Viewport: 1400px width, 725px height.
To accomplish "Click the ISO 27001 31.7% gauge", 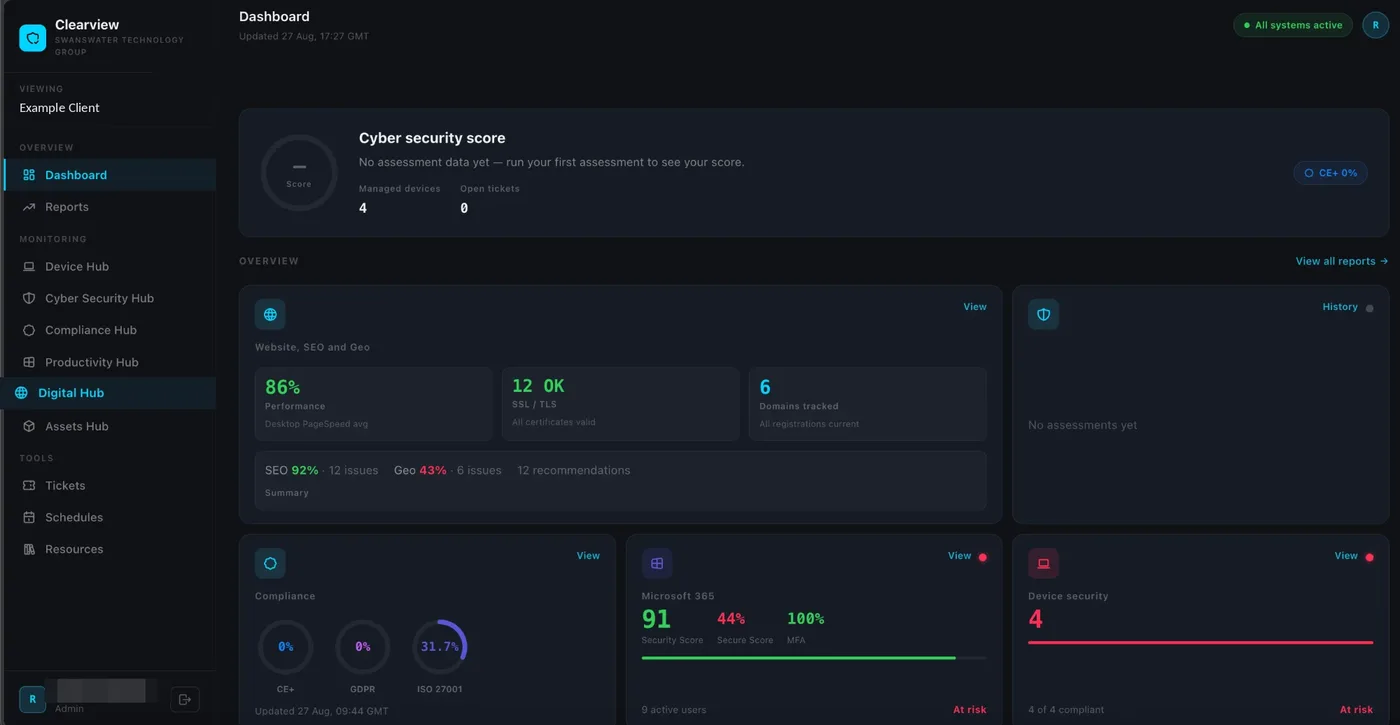I will [440, 647].
